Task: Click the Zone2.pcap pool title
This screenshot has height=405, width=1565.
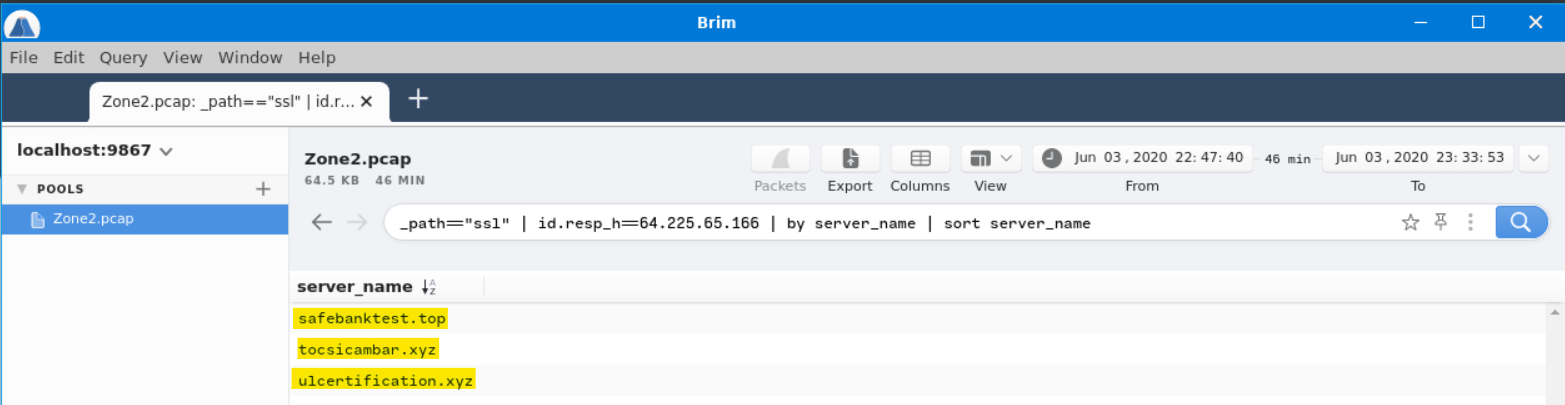Action: tap(358, 159)
